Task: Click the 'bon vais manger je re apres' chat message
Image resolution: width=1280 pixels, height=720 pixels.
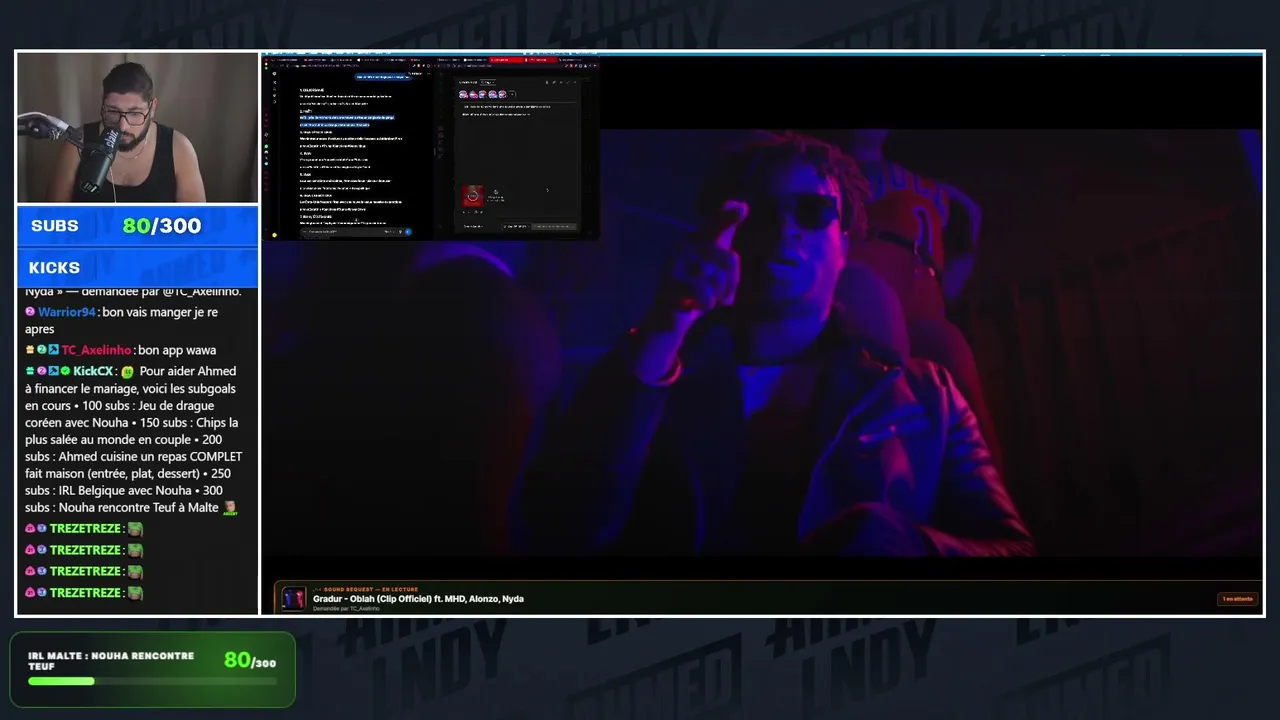Action: click(x=121, y=320)
